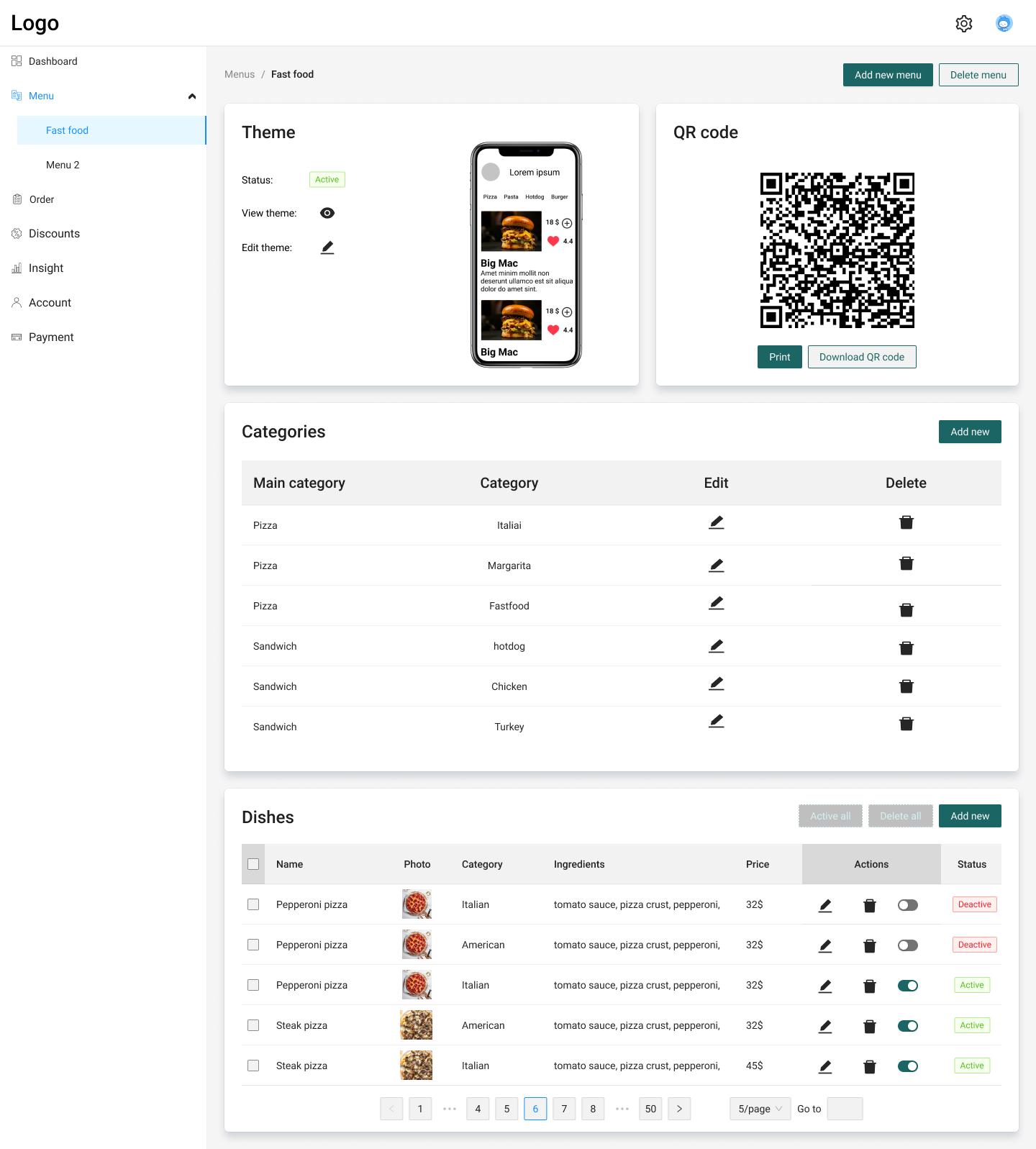Select page 4 in pagination
This screenshot has width=1036, height=1149.
click(478, 1109)
